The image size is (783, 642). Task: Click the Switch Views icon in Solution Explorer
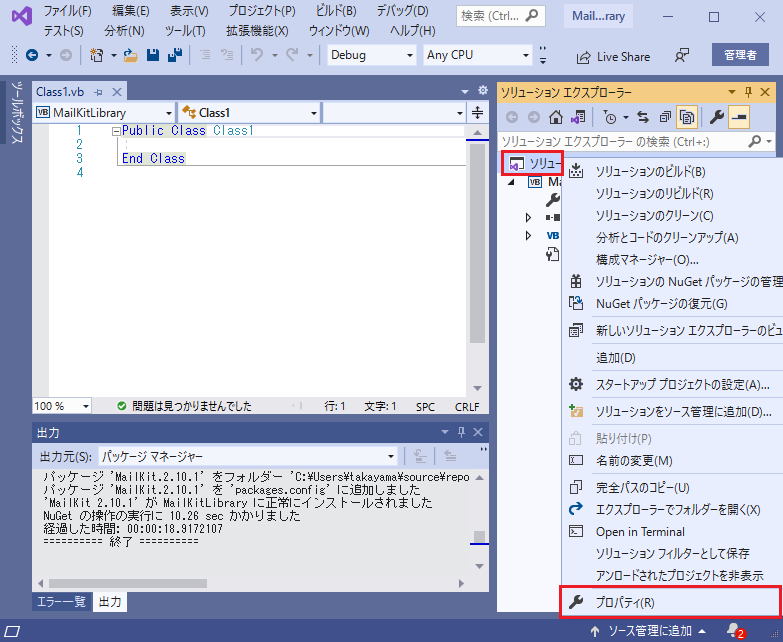pos(578,117)
